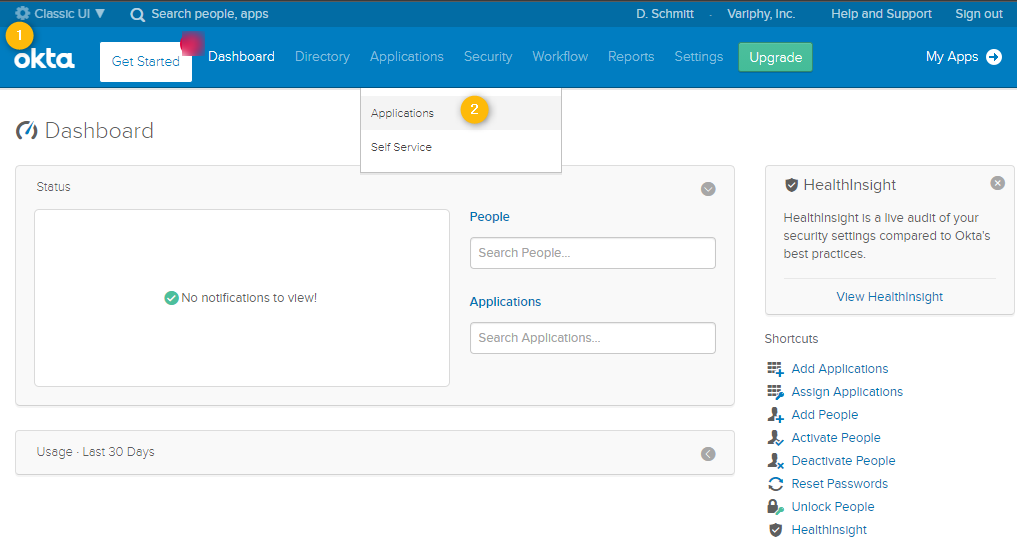Open the Reports menu
Image resolution: width=1017 pixels, height=542 pixels.
pos(631,56)
